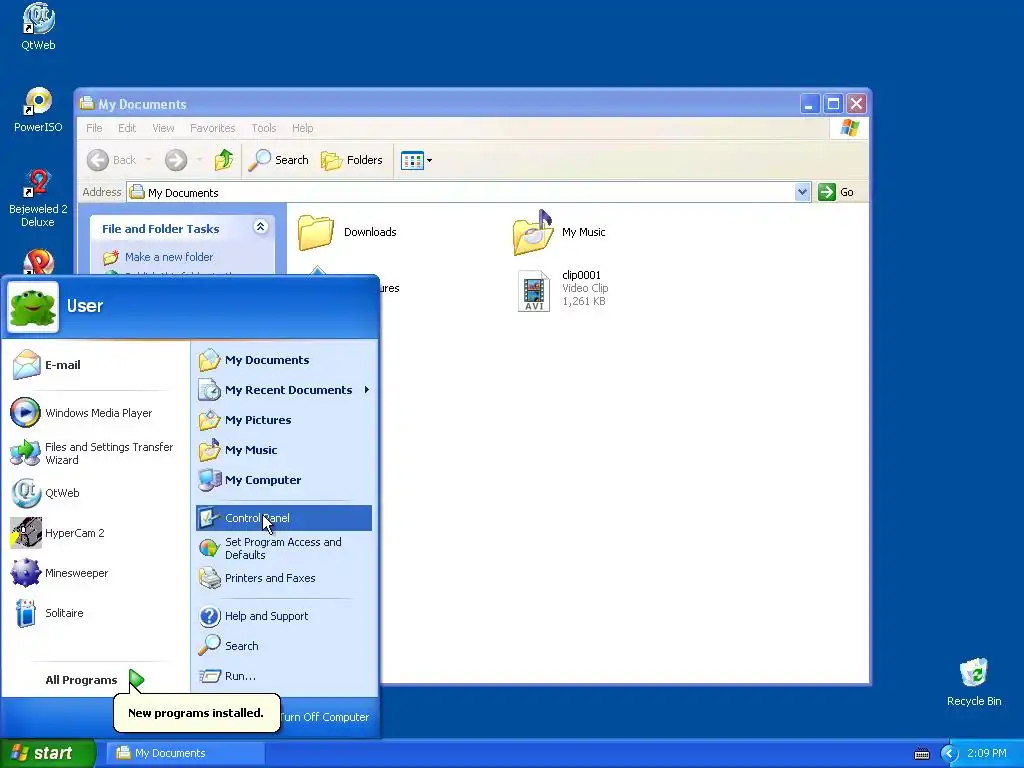Click Search in the Explorer toolbar

278,160
